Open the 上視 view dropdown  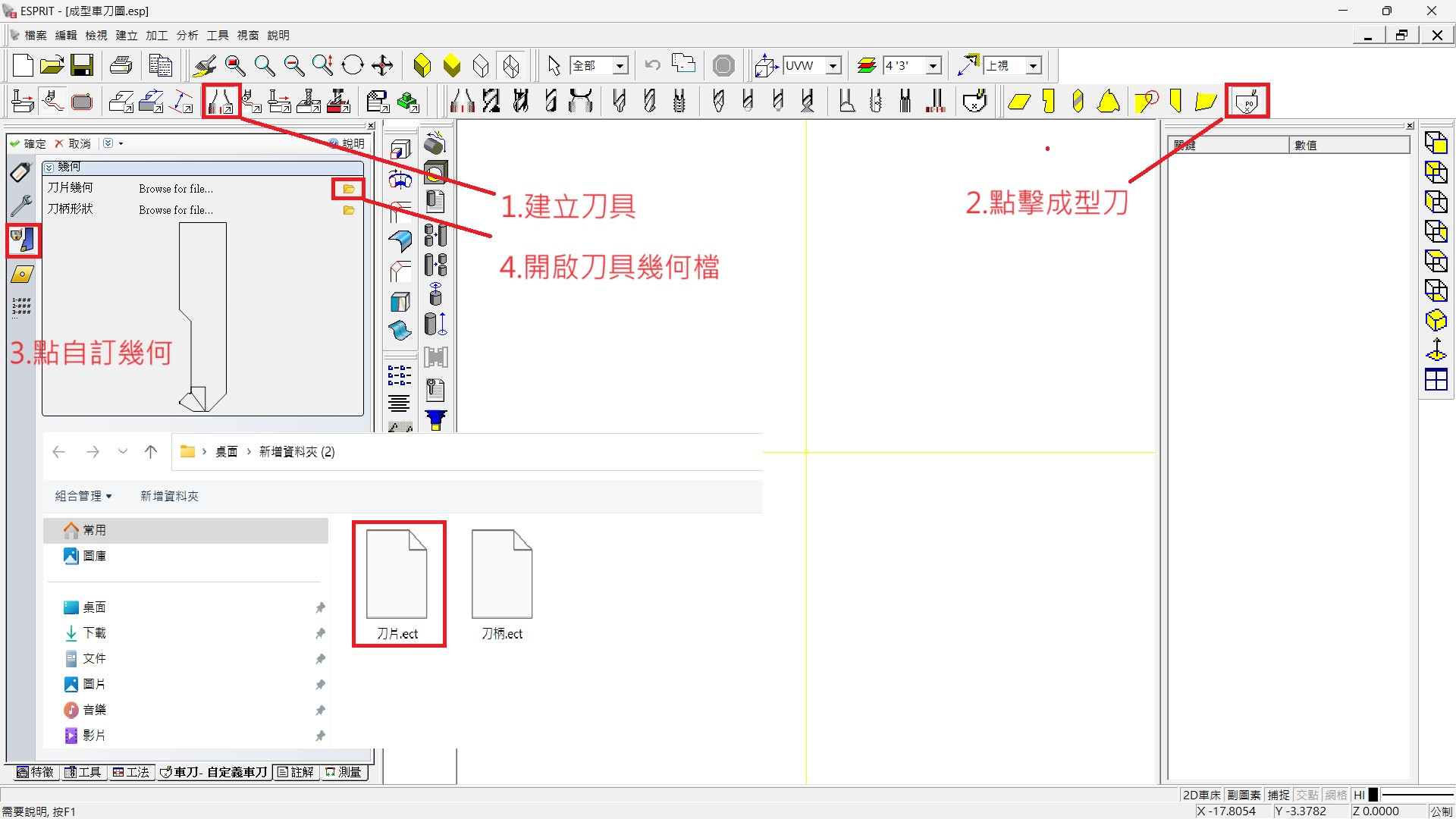[x=1033, y=66]
